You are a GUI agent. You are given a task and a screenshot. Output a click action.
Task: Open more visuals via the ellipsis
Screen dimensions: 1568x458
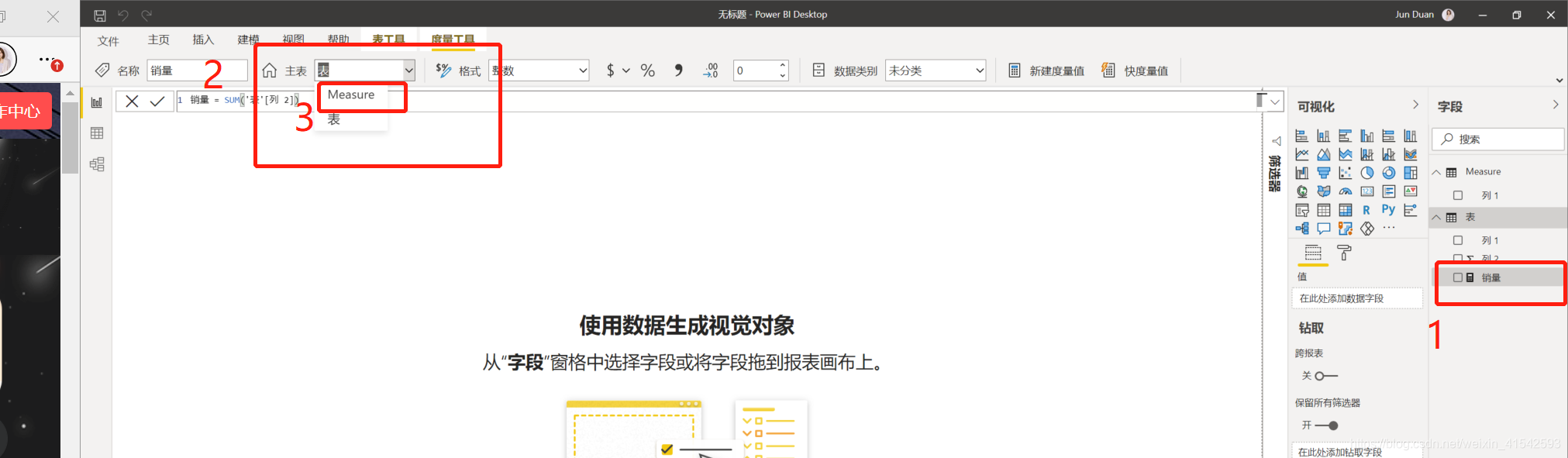point(1389,228)
